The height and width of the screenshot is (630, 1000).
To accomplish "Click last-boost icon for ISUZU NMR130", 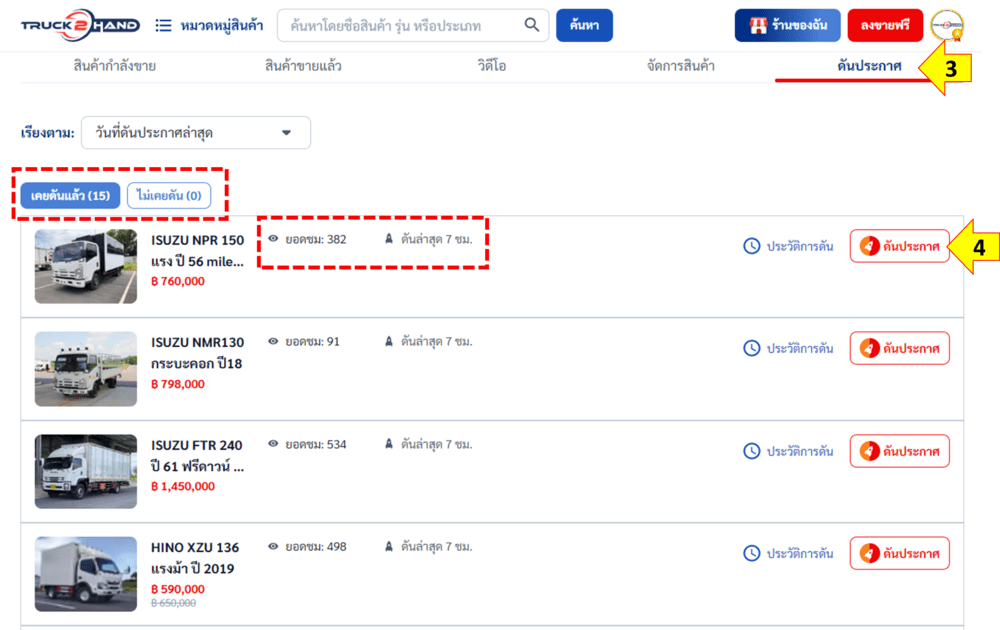I will [x=388, y=341].
